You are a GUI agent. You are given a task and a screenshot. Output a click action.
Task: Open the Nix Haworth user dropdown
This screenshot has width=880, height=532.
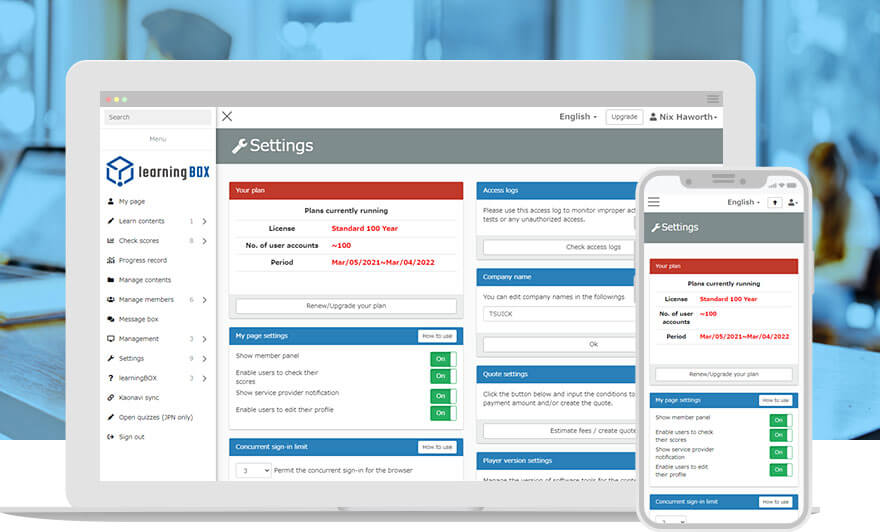pos(683,117)
